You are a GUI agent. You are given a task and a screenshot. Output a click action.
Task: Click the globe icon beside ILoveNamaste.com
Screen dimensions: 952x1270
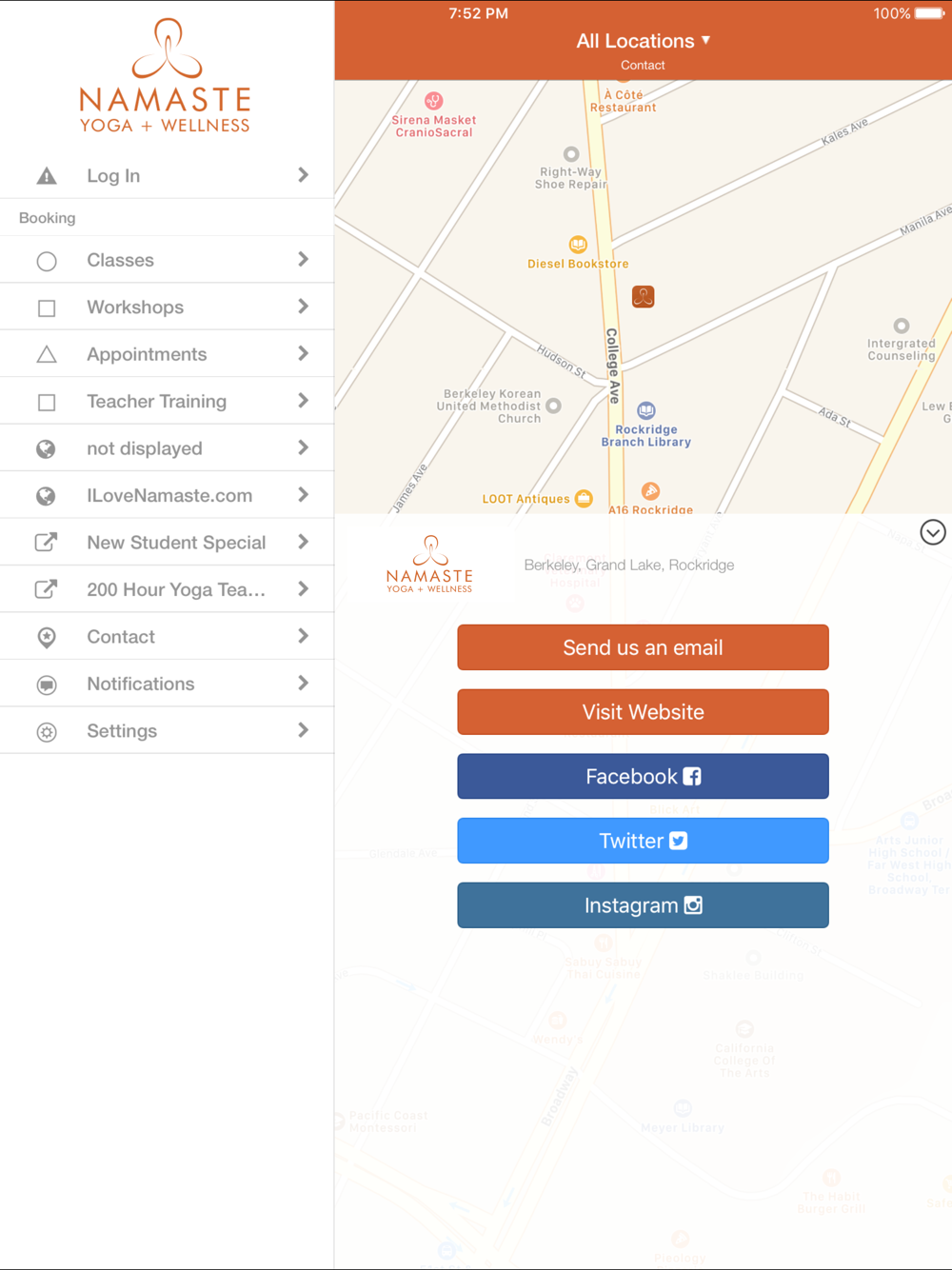[x=46, y=496]
